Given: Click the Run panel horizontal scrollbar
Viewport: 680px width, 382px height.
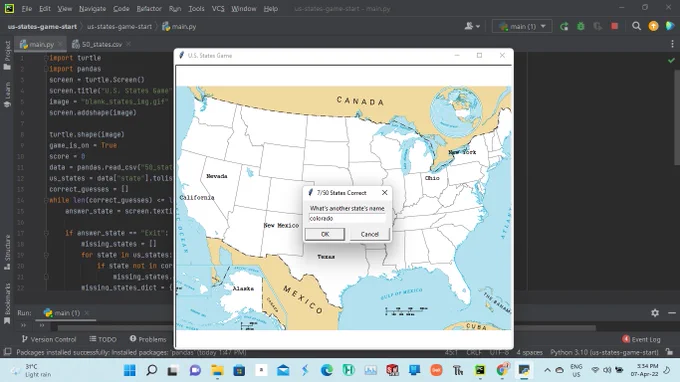Looking at the screenshot, I should pos(327,328).
